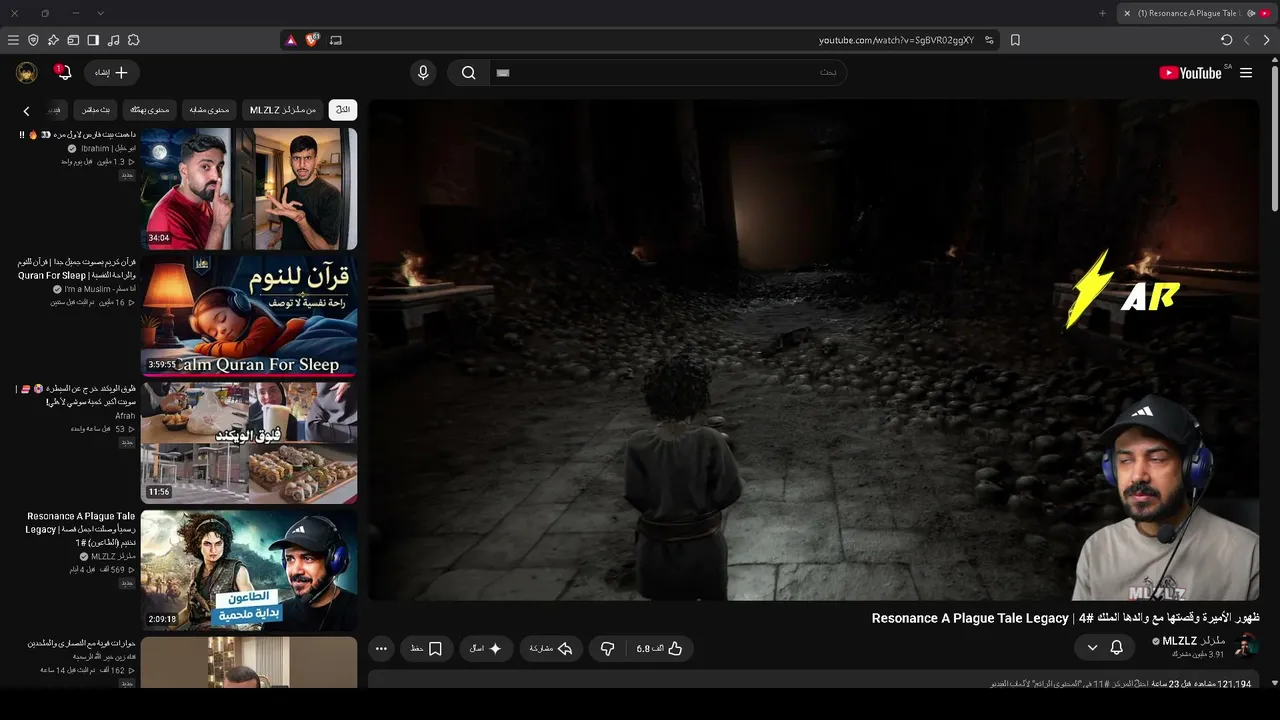The height and width of the screenshot is (720, 1280).
Task: Click the Create (إنشاء) button
Action: 112,73
